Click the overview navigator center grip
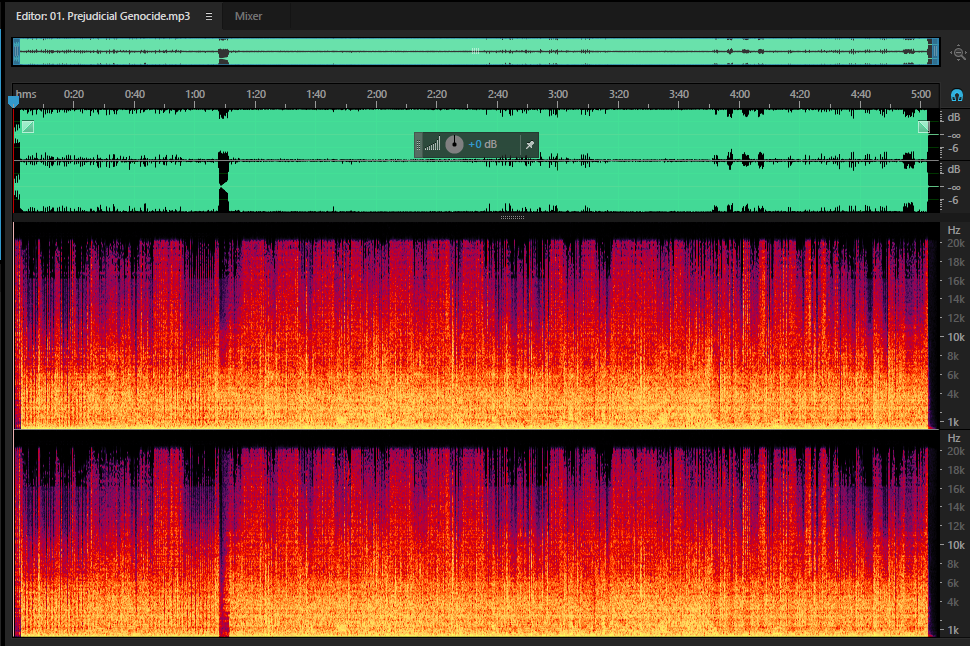970x646 pixels. coord(475,51)
